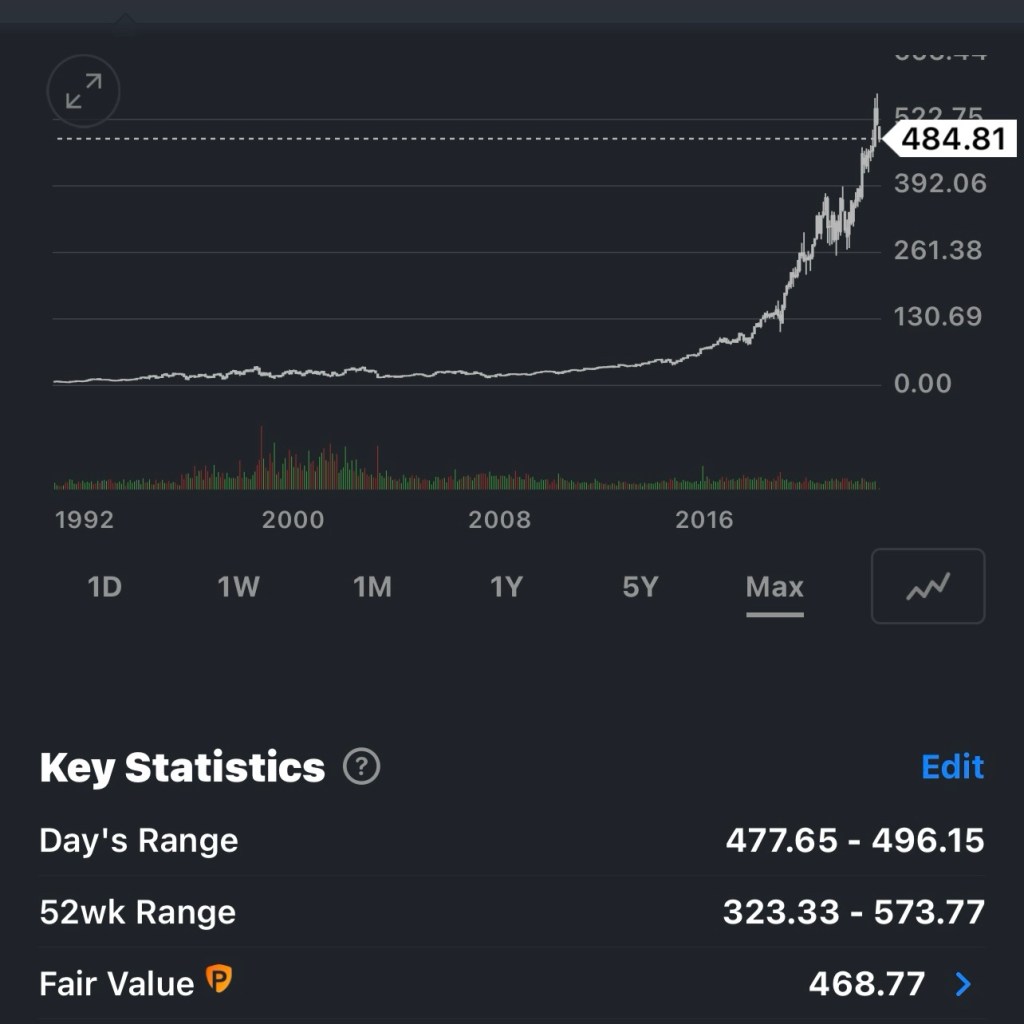Select the Max time range
Viewport: 1024px width, 1024px height.
tap(774, 587)
